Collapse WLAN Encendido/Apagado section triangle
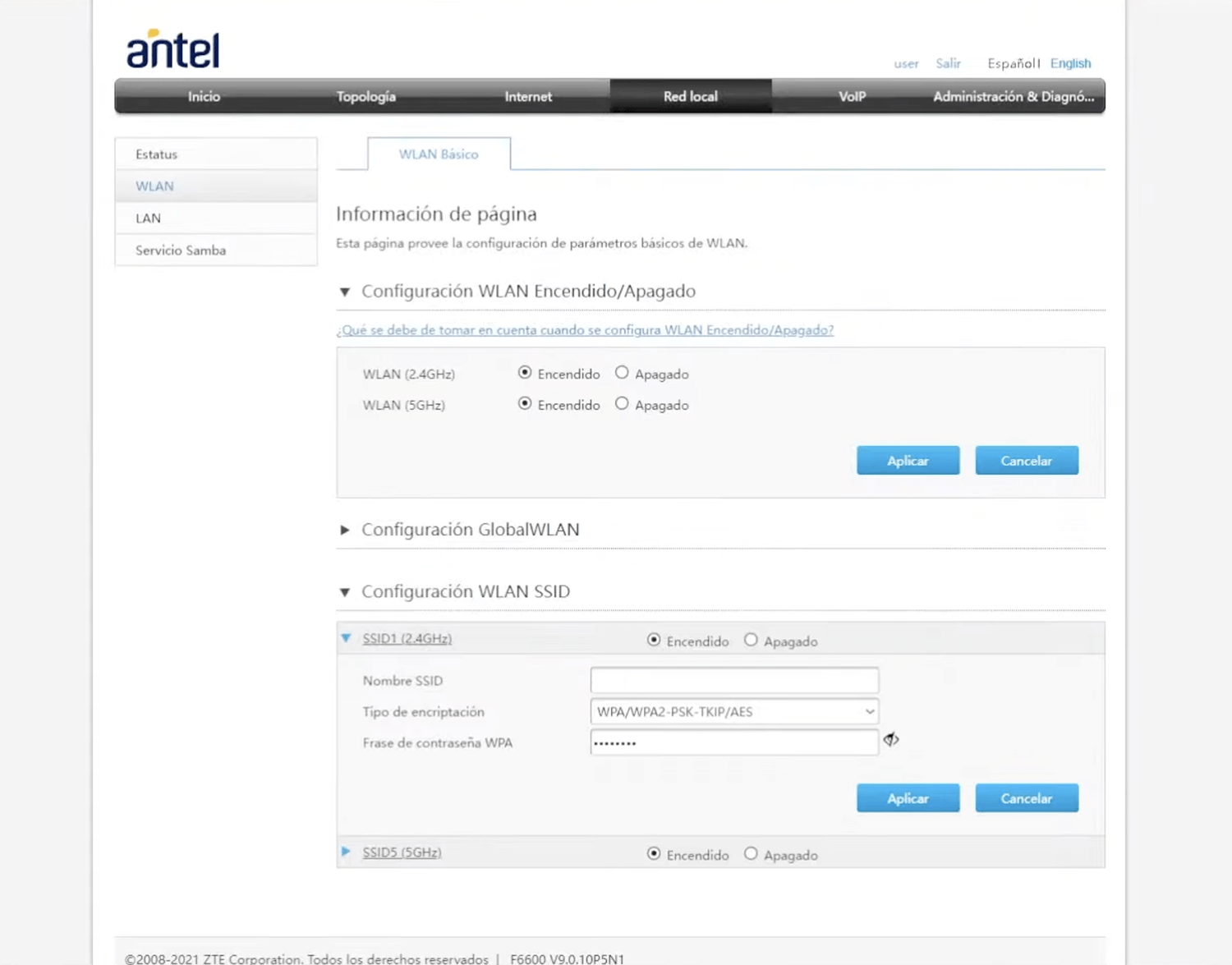This screenshot has height=965, width=1232. point(345,292)
